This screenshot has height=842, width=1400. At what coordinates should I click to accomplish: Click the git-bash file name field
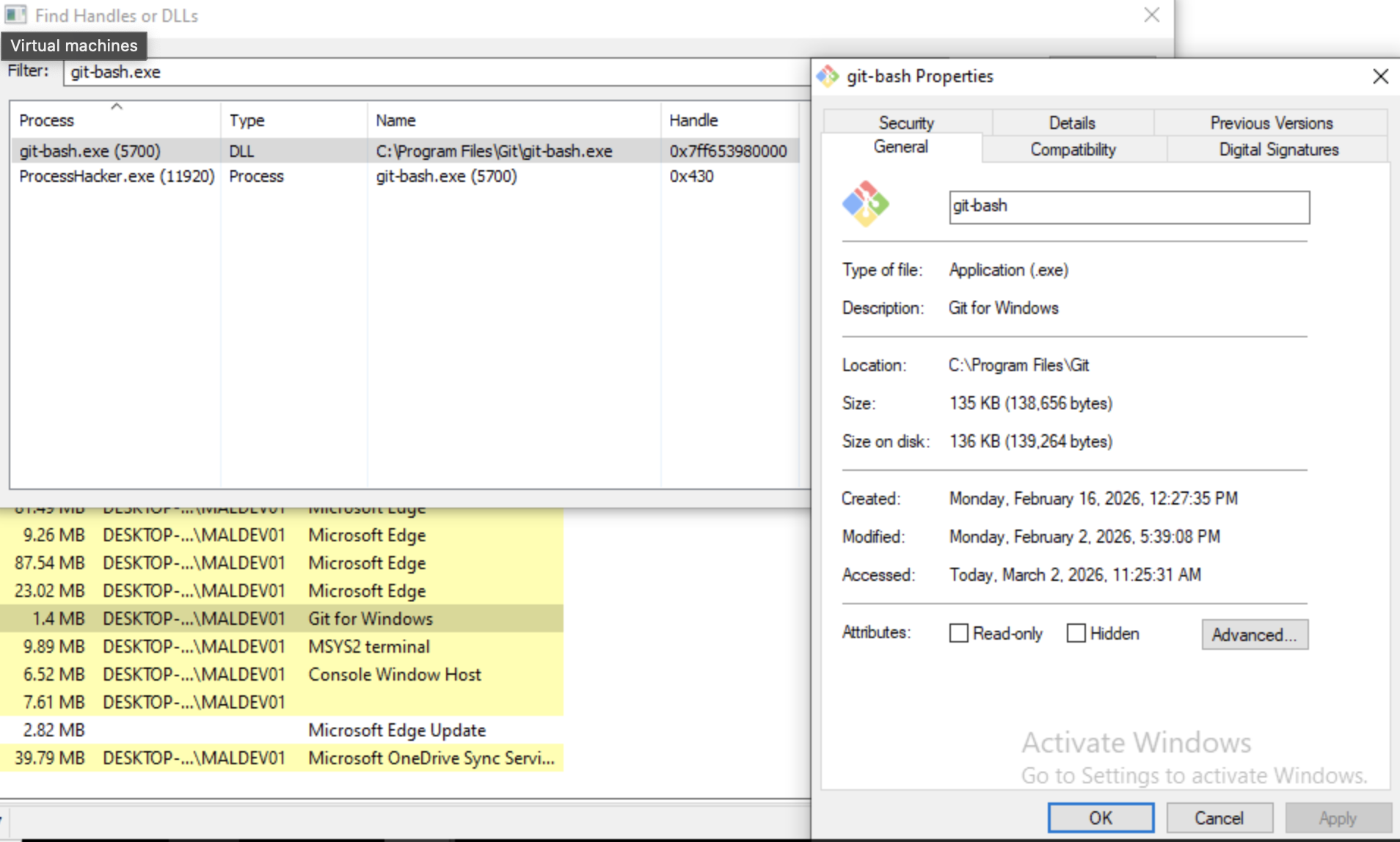tap(1129, 207)
